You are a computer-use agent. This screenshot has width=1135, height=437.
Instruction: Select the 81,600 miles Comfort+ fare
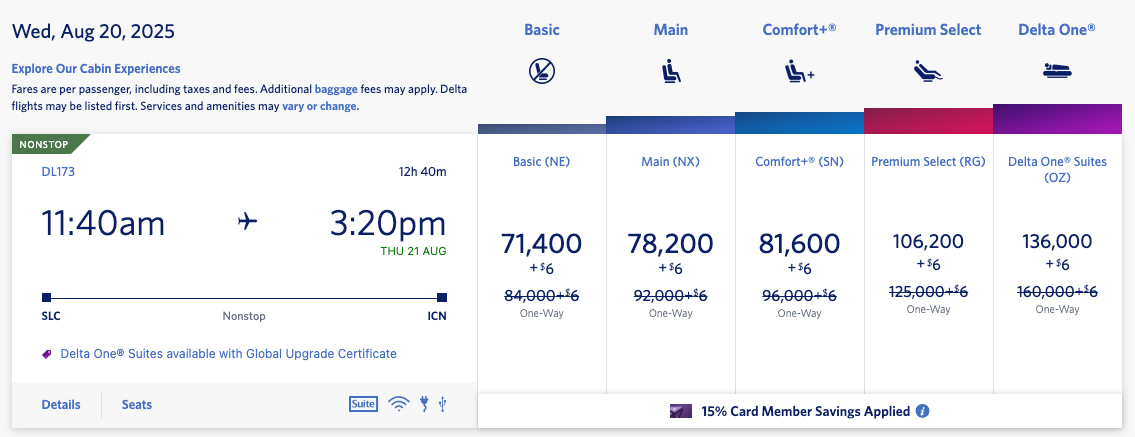point(799,244)
